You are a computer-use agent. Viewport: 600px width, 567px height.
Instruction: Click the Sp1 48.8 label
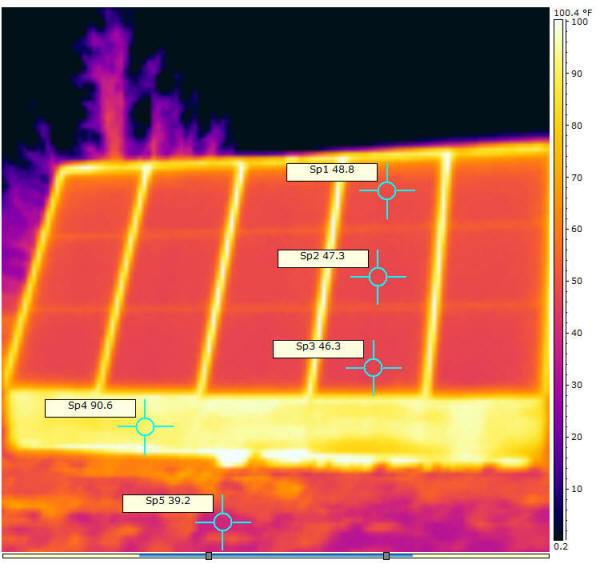[x=332, y=172]
